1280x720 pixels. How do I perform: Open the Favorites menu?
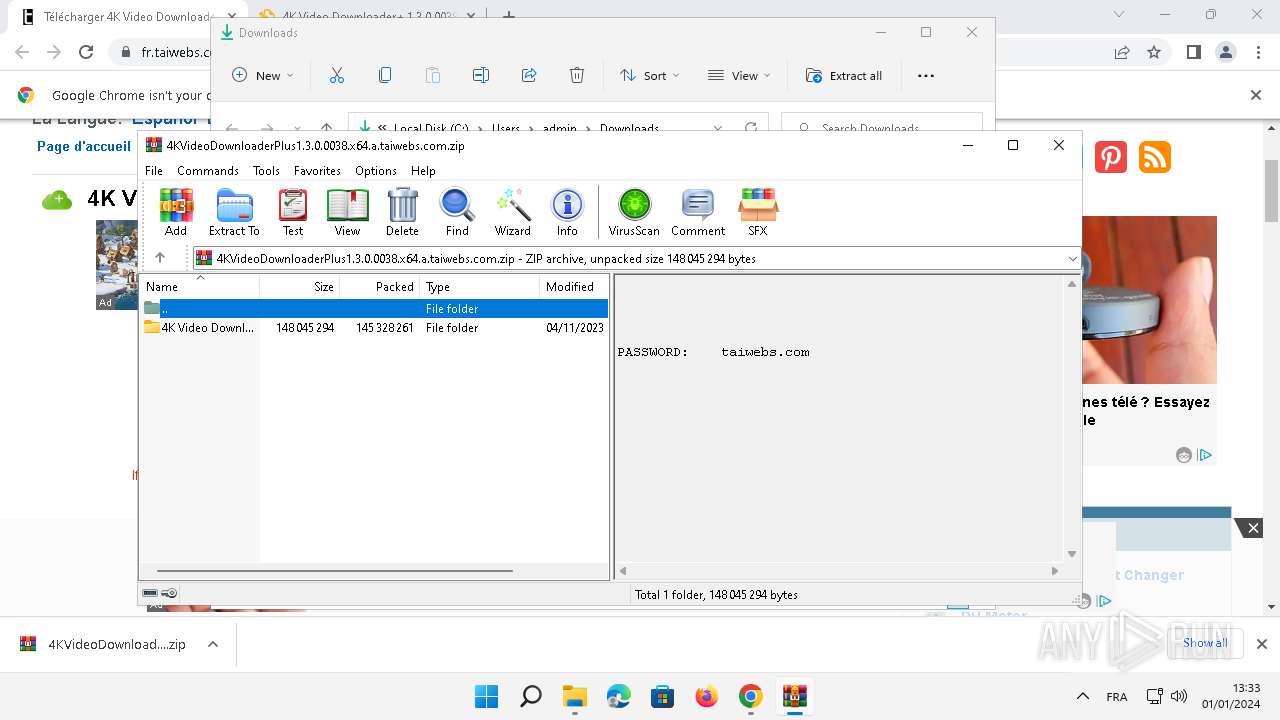(x=317, y=171)
